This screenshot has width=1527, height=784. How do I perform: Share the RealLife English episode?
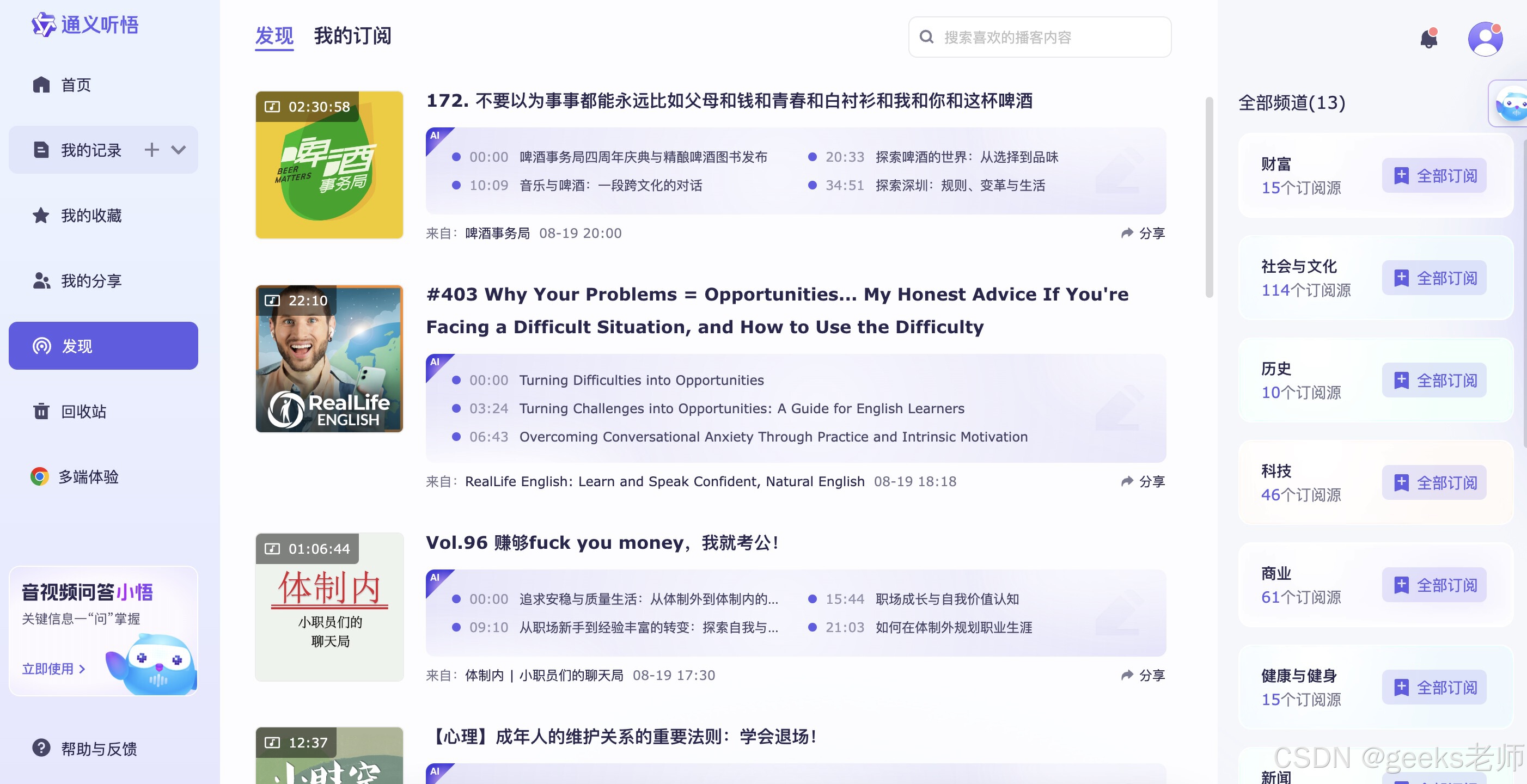(1143, 482)
